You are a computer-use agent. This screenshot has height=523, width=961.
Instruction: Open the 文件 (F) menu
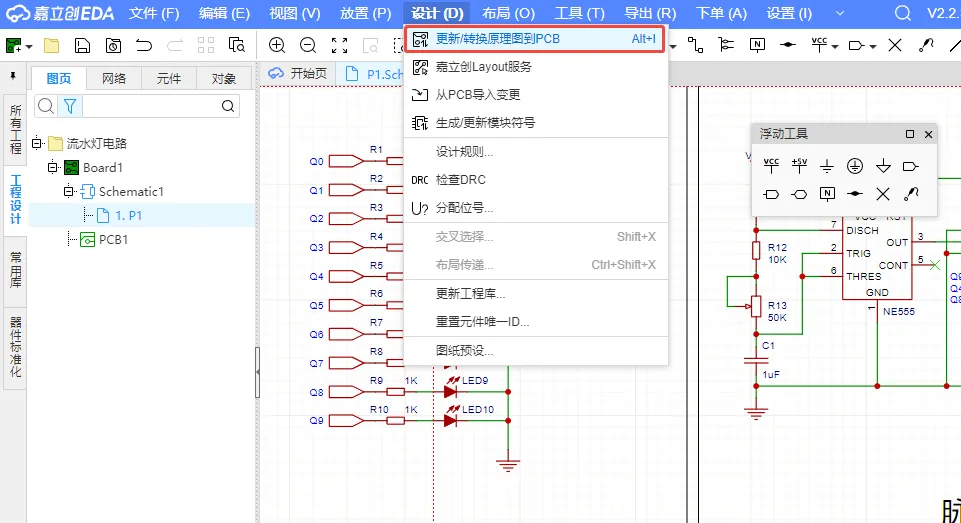(x=154, y=13)
